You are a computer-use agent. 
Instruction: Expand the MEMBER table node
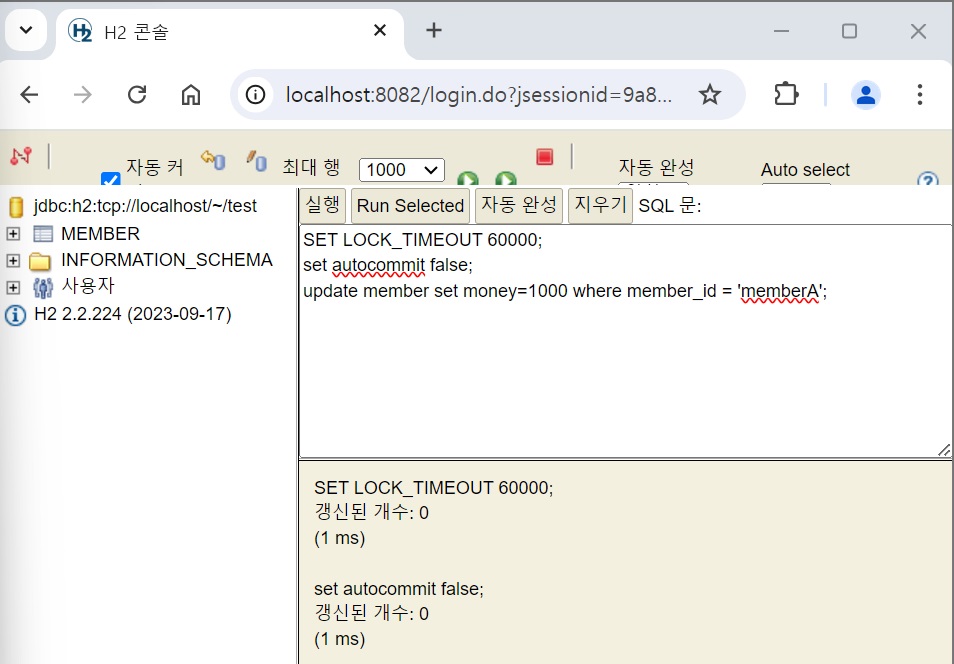(x=13, y=234)
